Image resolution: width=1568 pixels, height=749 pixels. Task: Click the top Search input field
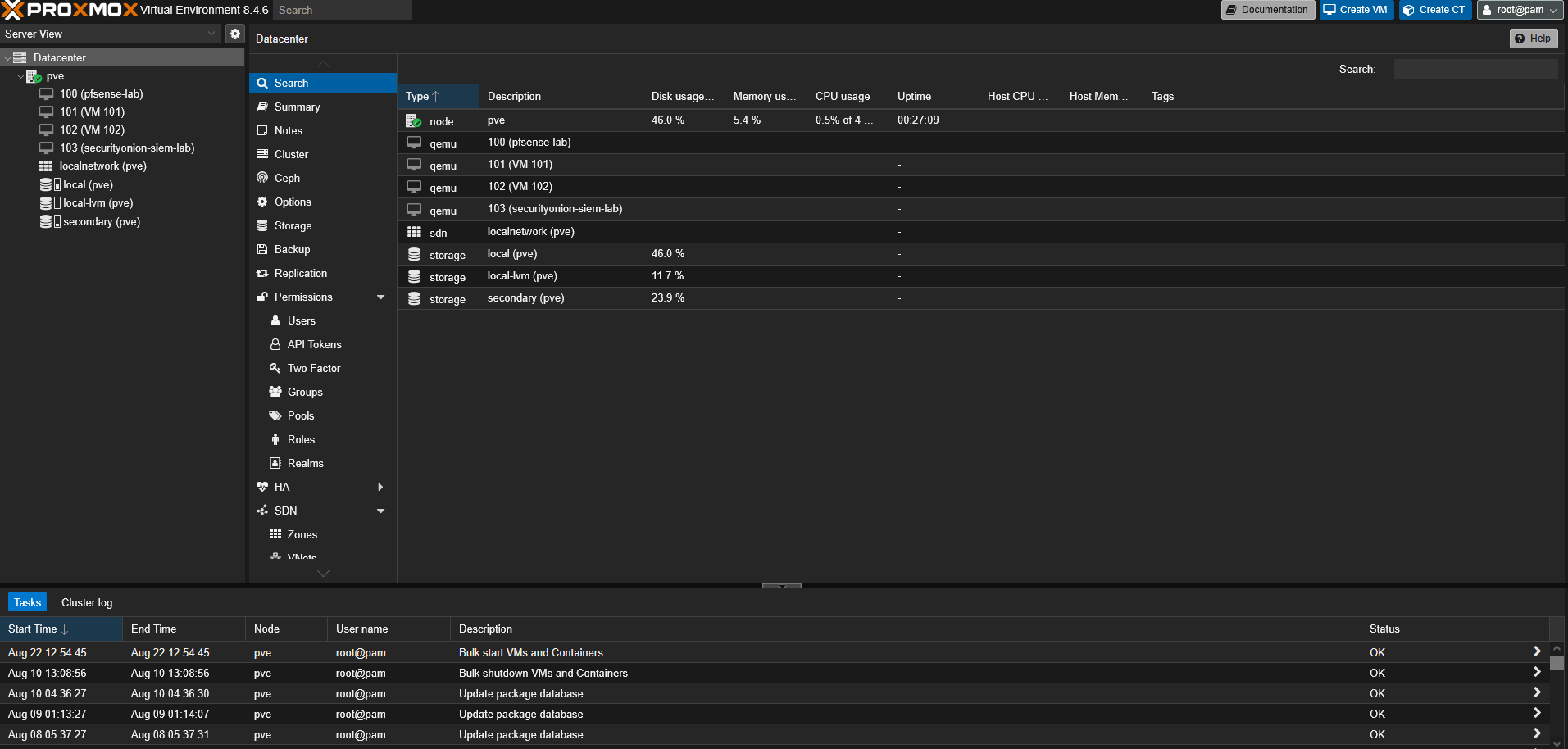point(342,10)
